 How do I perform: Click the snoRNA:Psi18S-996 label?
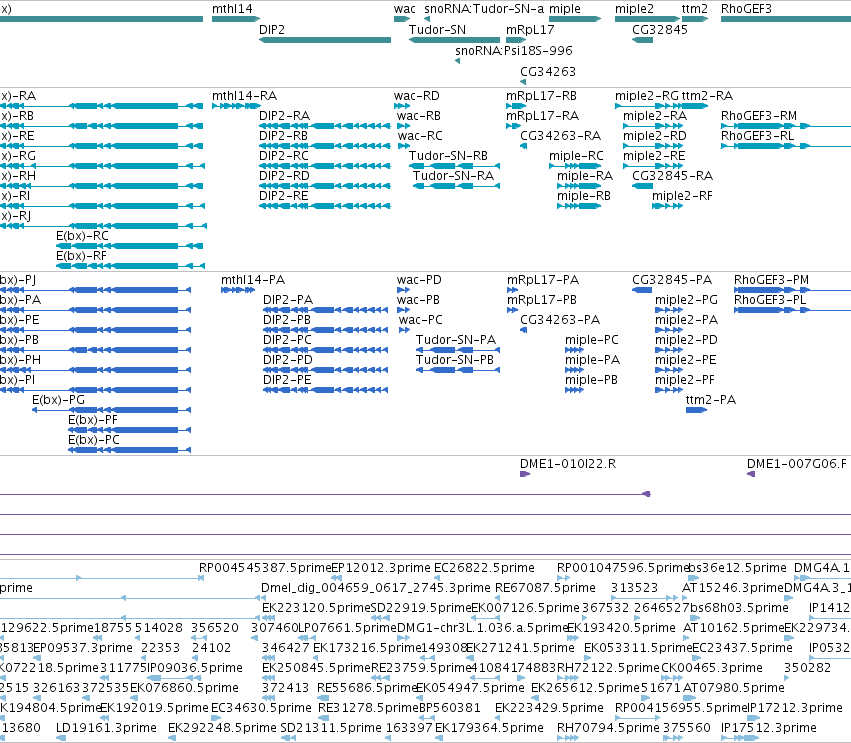point(514,50)
